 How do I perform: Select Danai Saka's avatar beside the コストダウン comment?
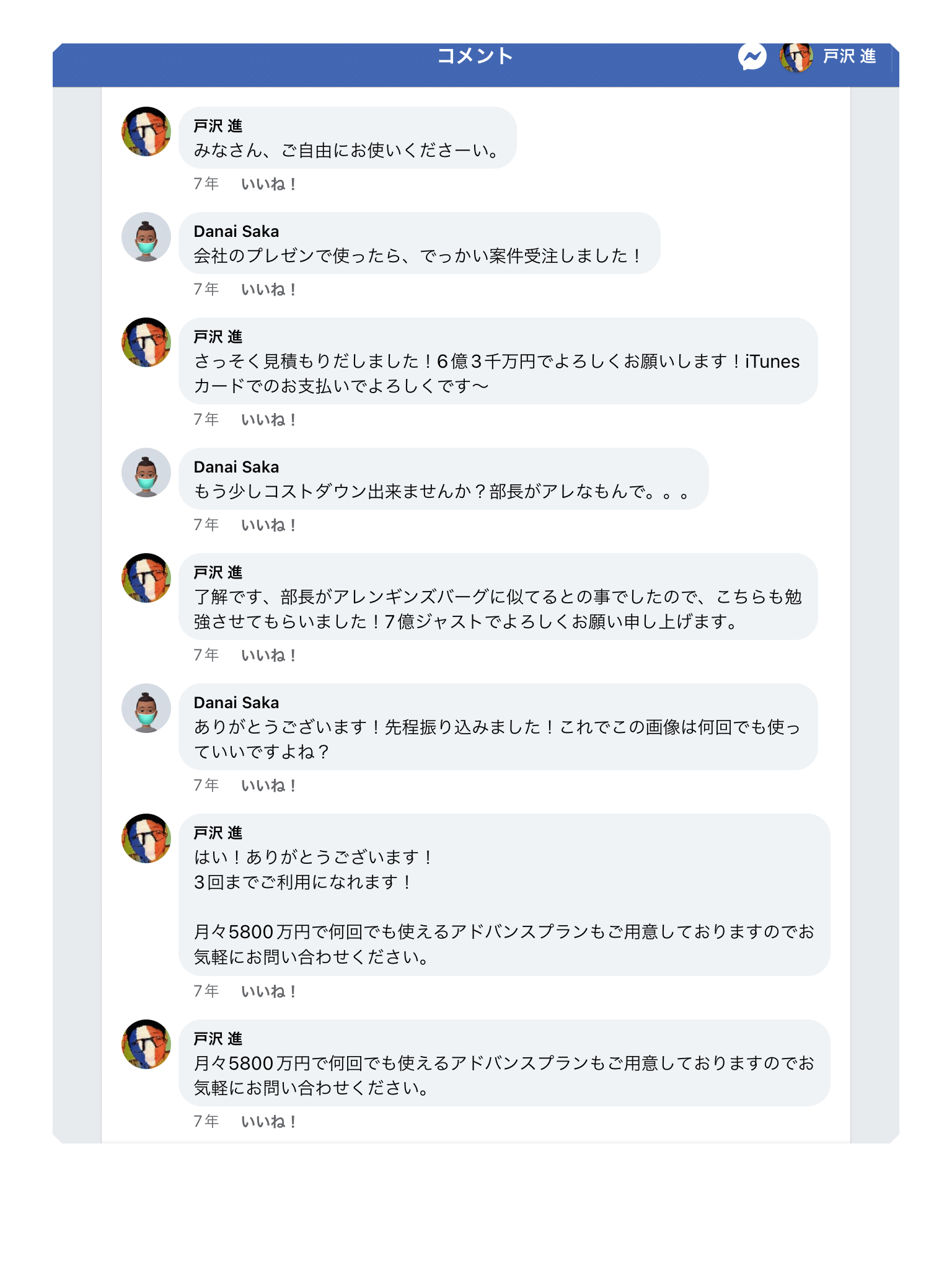tap(146, 473)
